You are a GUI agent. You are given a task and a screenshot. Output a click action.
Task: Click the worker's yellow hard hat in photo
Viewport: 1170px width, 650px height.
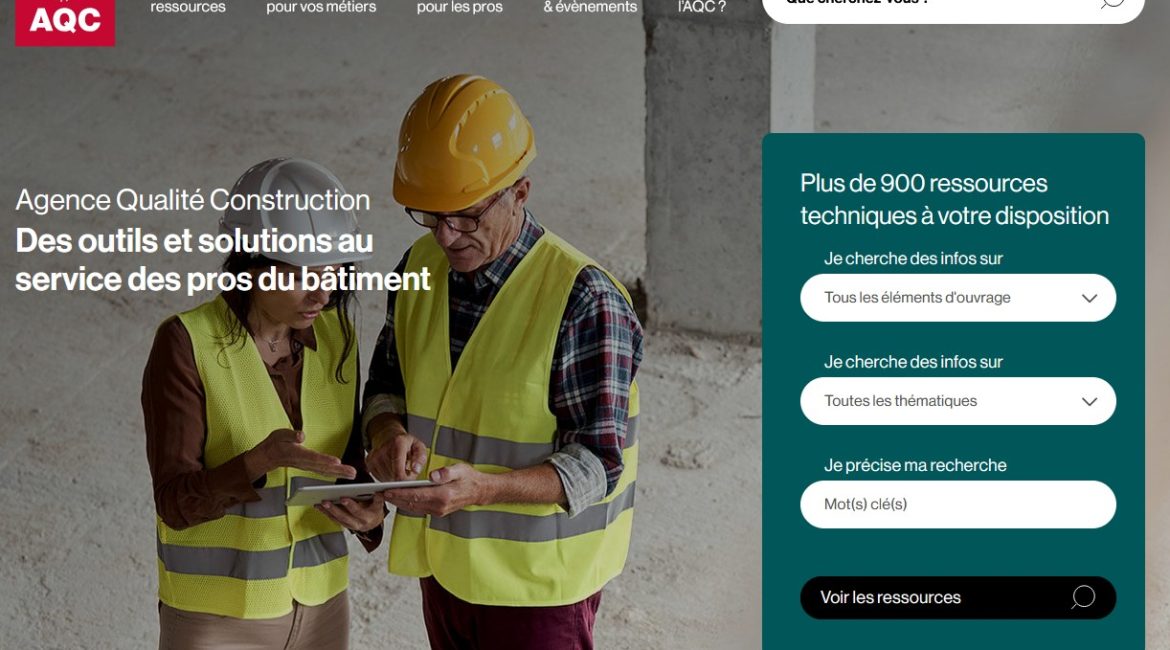463,142
